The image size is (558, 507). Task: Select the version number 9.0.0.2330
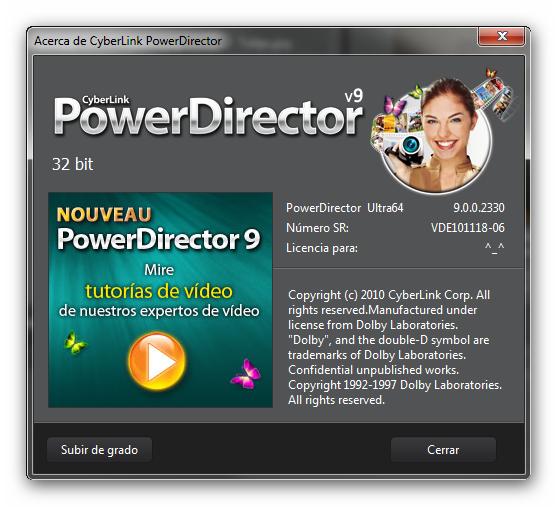479,208
